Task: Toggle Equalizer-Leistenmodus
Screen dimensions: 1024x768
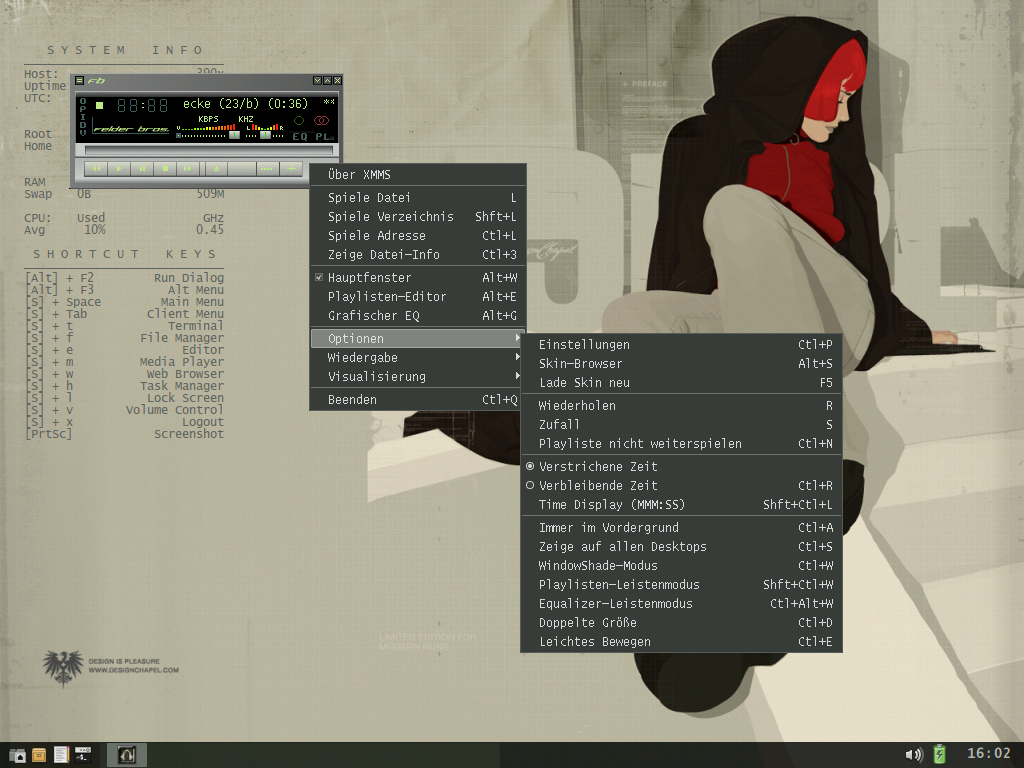Action: tap(681, 603)
